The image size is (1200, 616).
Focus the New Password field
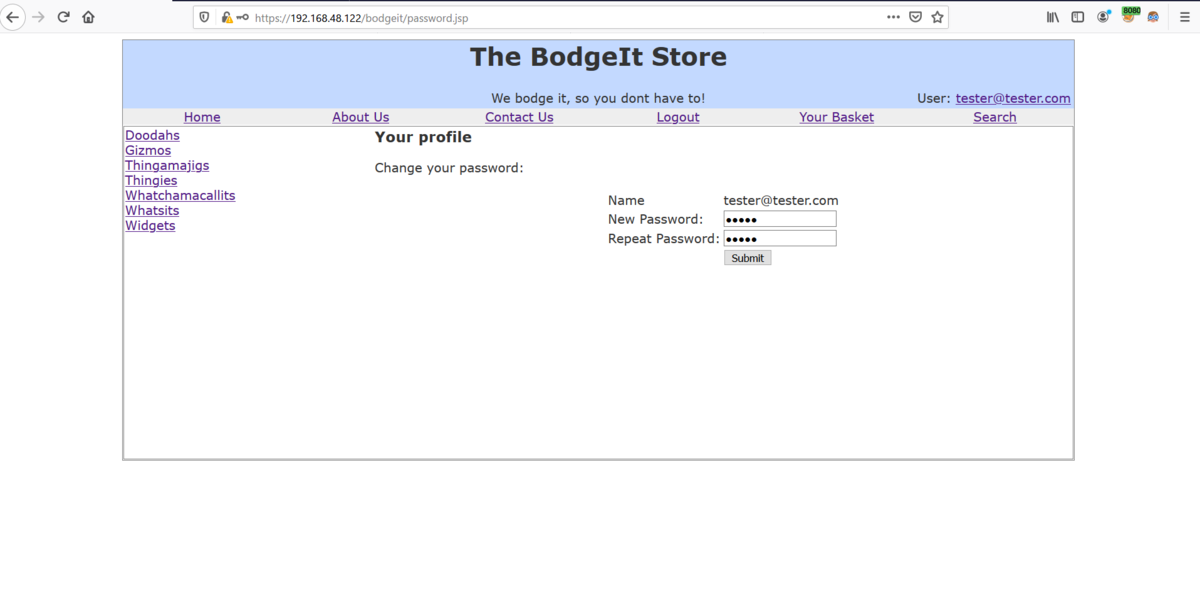780,219
